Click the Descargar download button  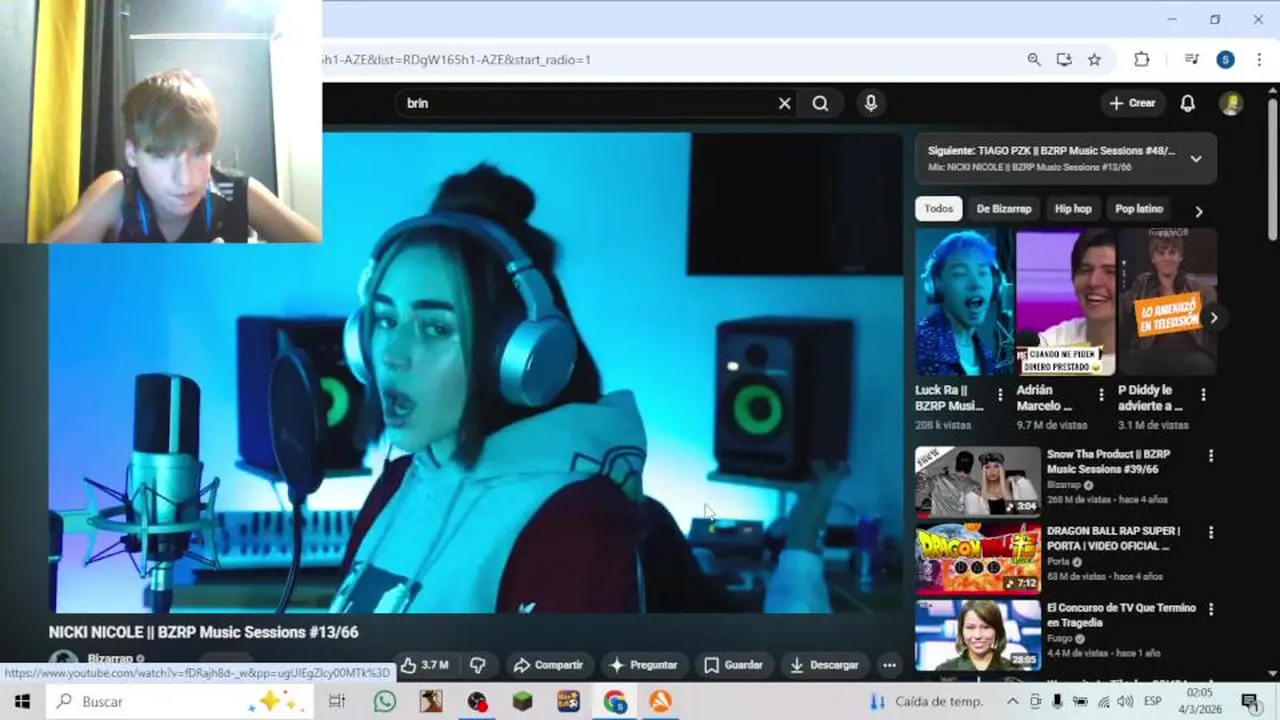(824, 665)
